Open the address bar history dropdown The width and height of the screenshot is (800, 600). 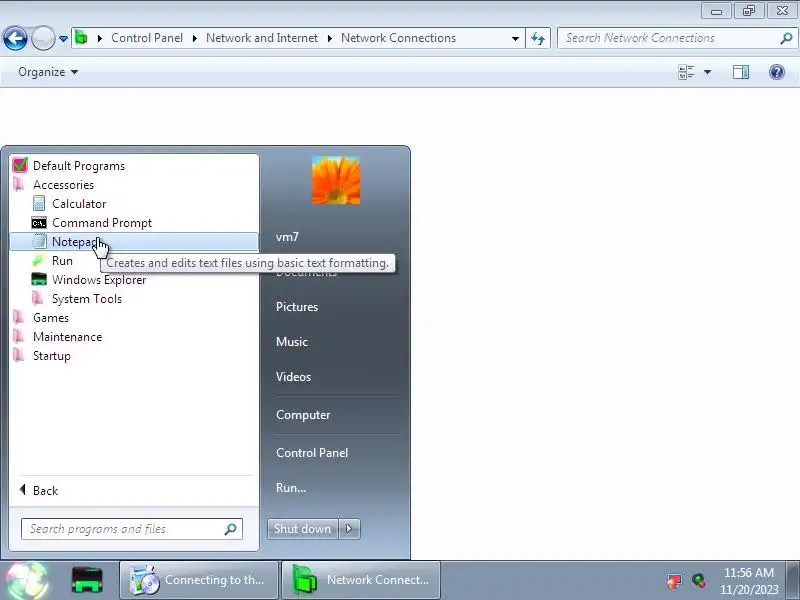point(515,38)
